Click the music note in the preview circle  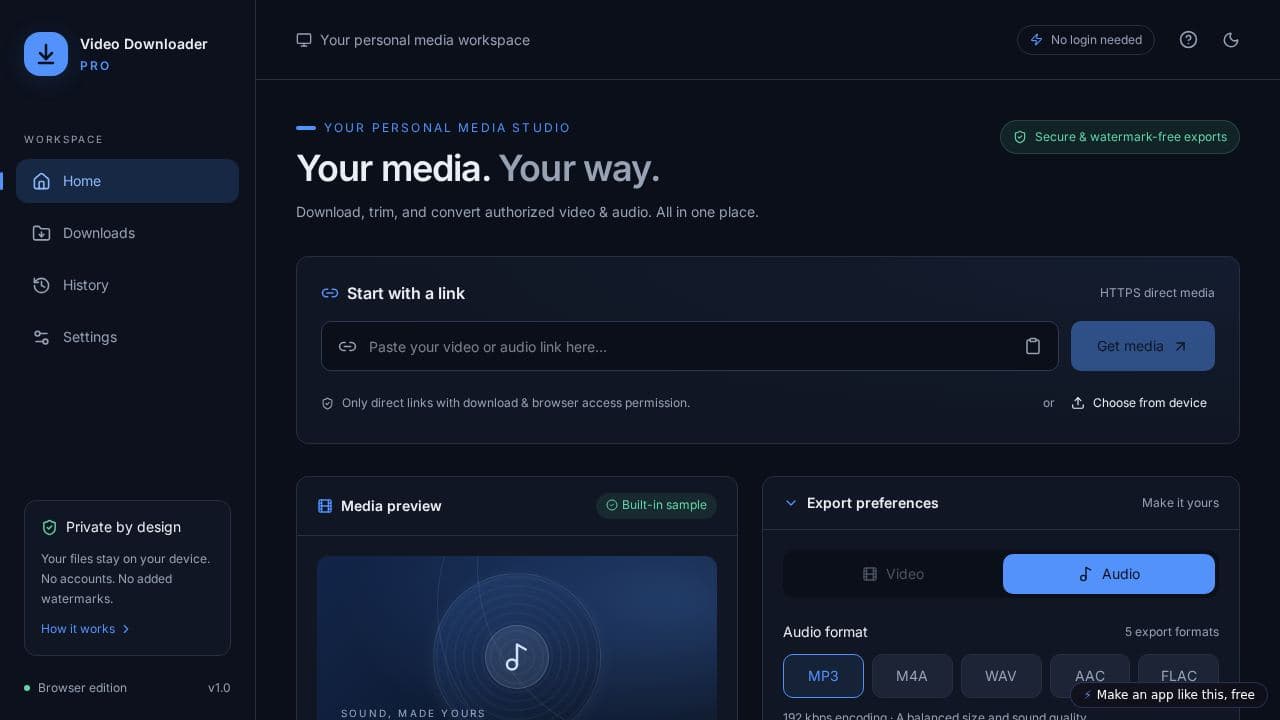(x=517, y=657)
